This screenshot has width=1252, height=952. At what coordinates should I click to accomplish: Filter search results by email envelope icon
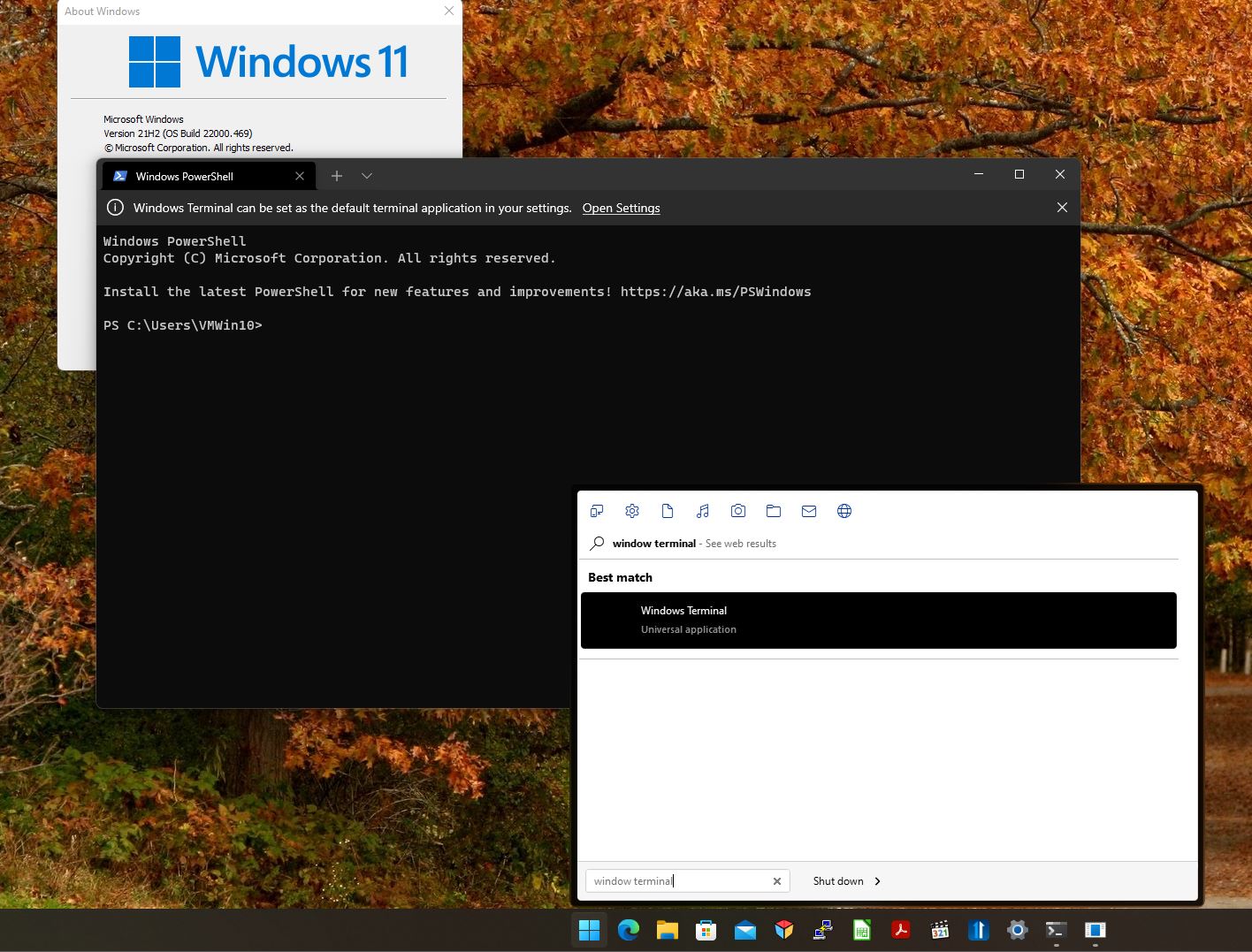click(809, 511)
